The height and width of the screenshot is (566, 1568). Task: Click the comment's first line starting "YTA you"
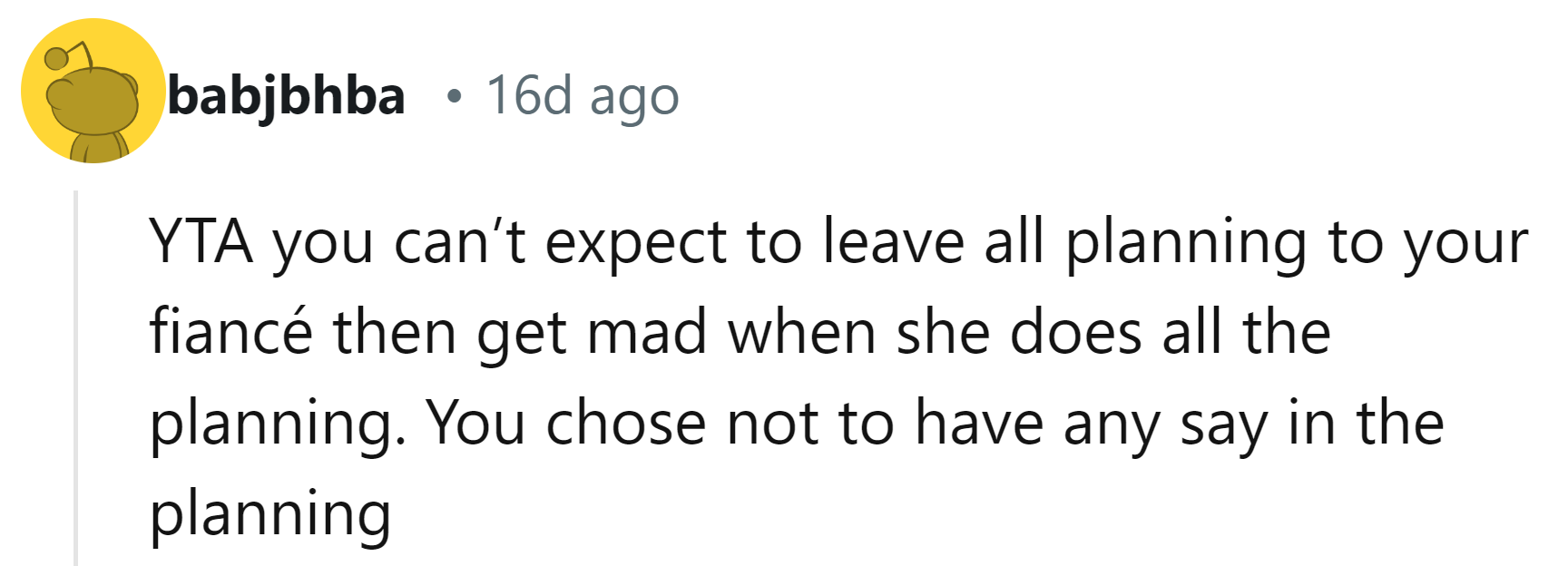(x=838, y=242)
